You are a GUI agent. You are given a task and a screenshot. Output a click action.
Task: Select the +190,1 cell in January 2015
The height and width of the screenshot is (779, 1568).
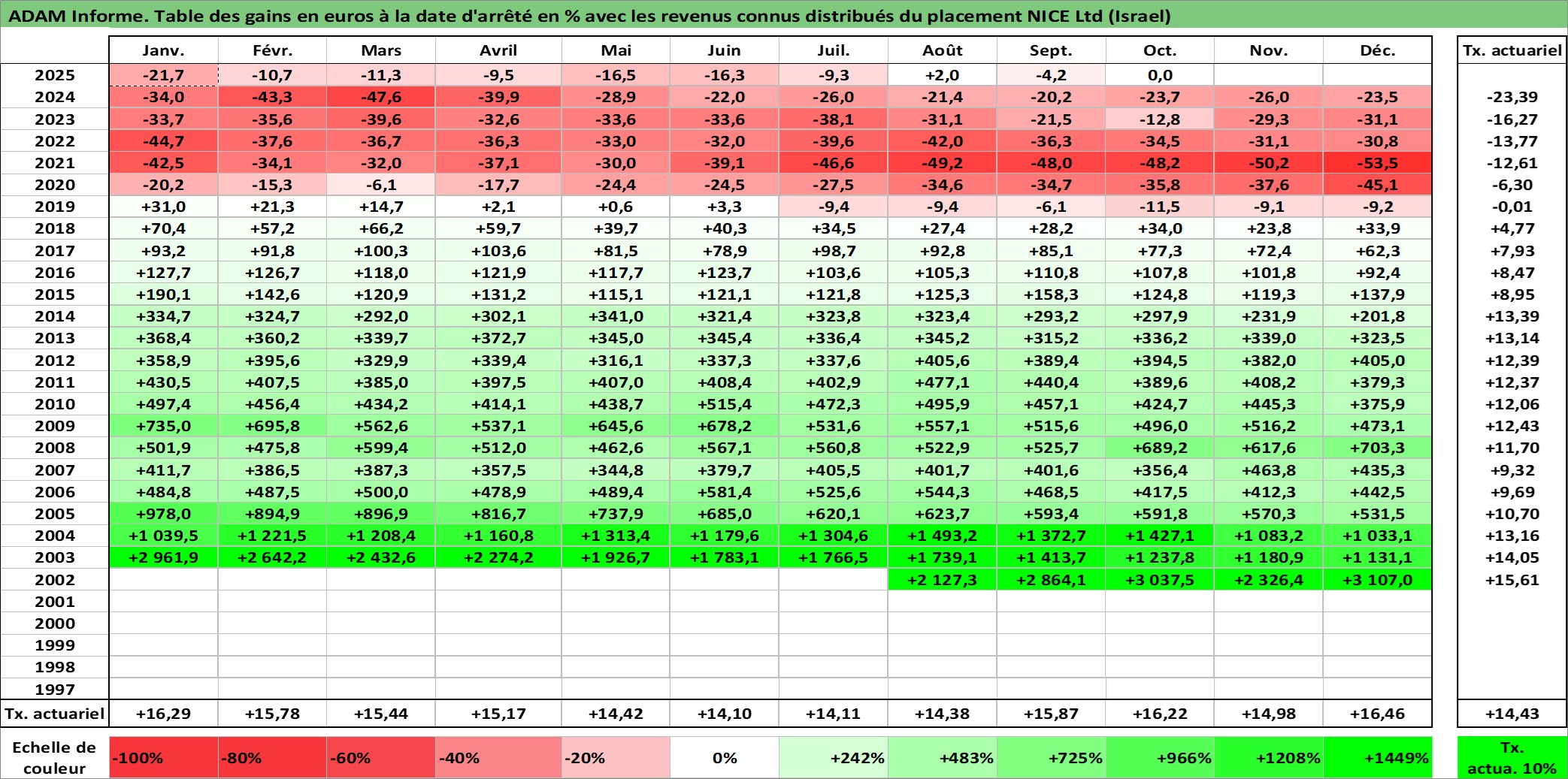tap(163, 294)
